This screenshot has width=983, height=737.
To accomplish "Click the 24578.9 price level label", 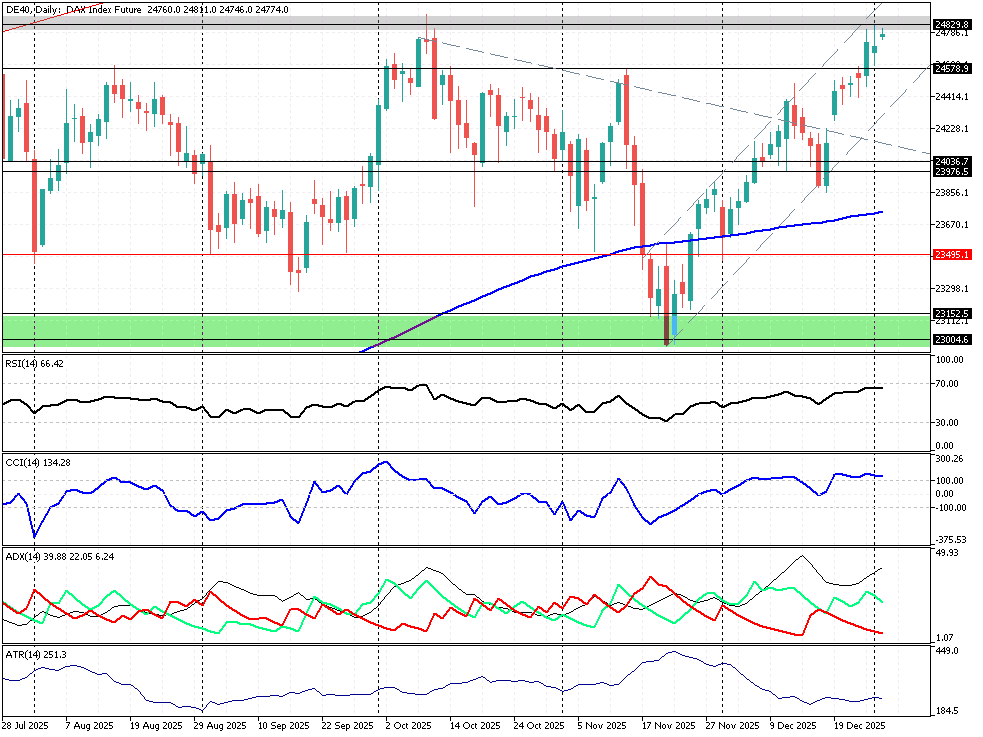I will 951,69.
